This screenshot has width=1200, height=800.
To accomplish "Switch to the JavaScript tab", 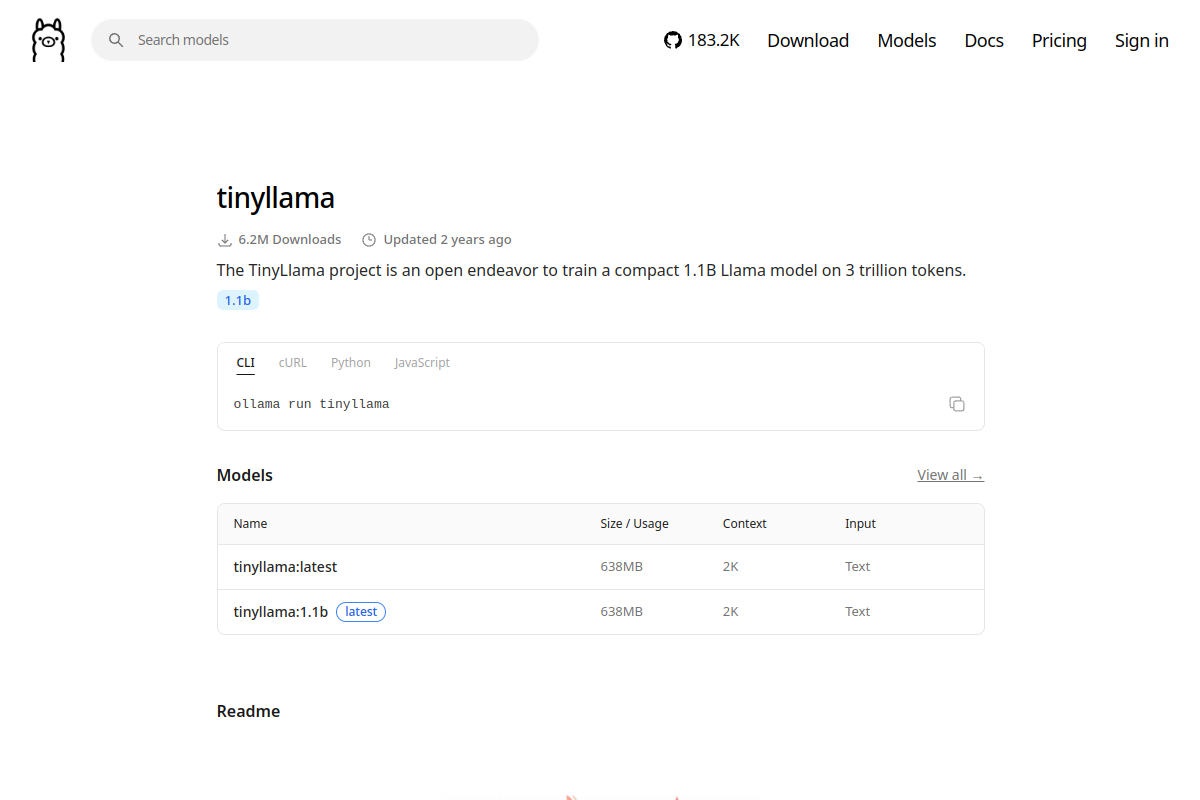I will click(x=422, y=363).
